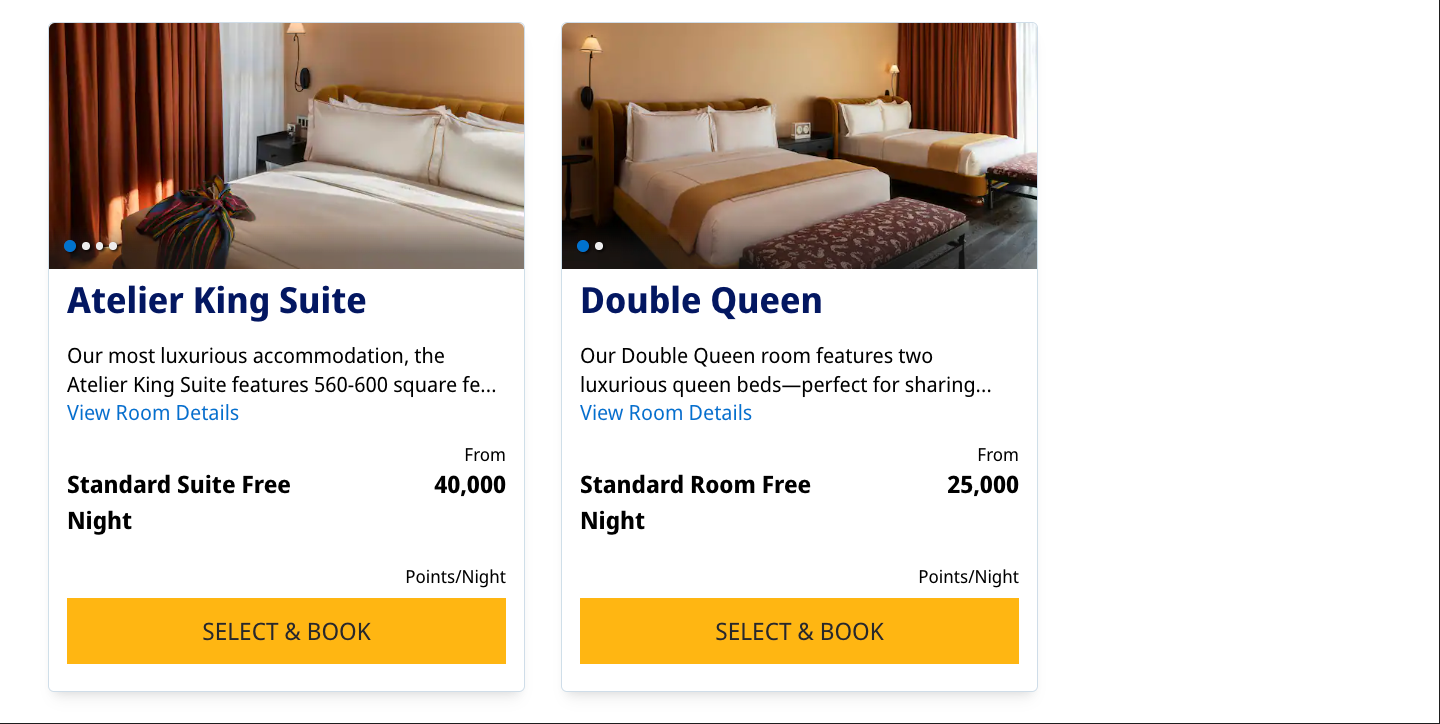The height and width of the screenshot is (724, 1440).
Task: Click the Atelier King Suite heading
Action: 217,301
